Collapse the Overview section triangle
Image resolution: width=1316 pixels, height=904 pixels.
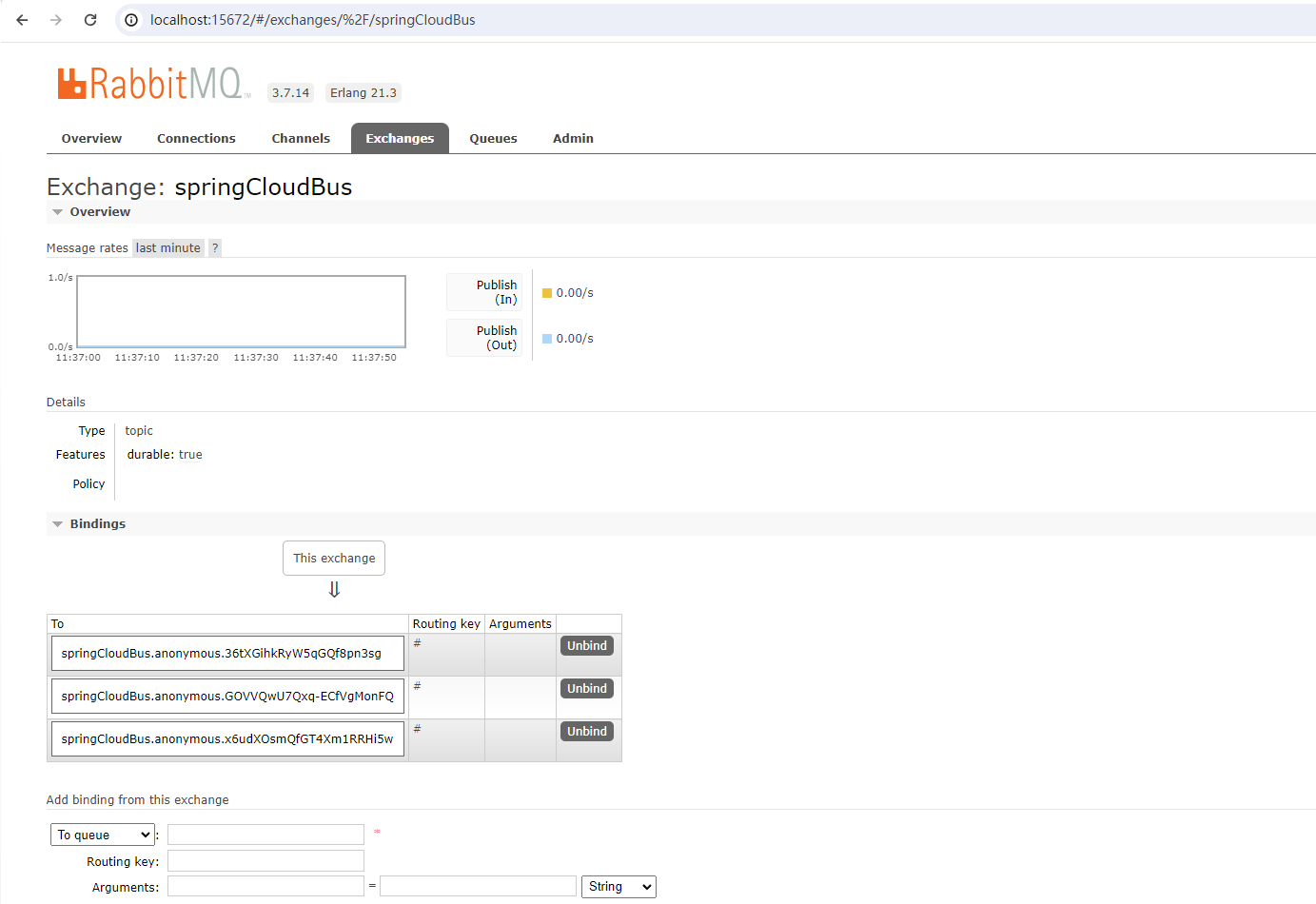coord(58,212)
